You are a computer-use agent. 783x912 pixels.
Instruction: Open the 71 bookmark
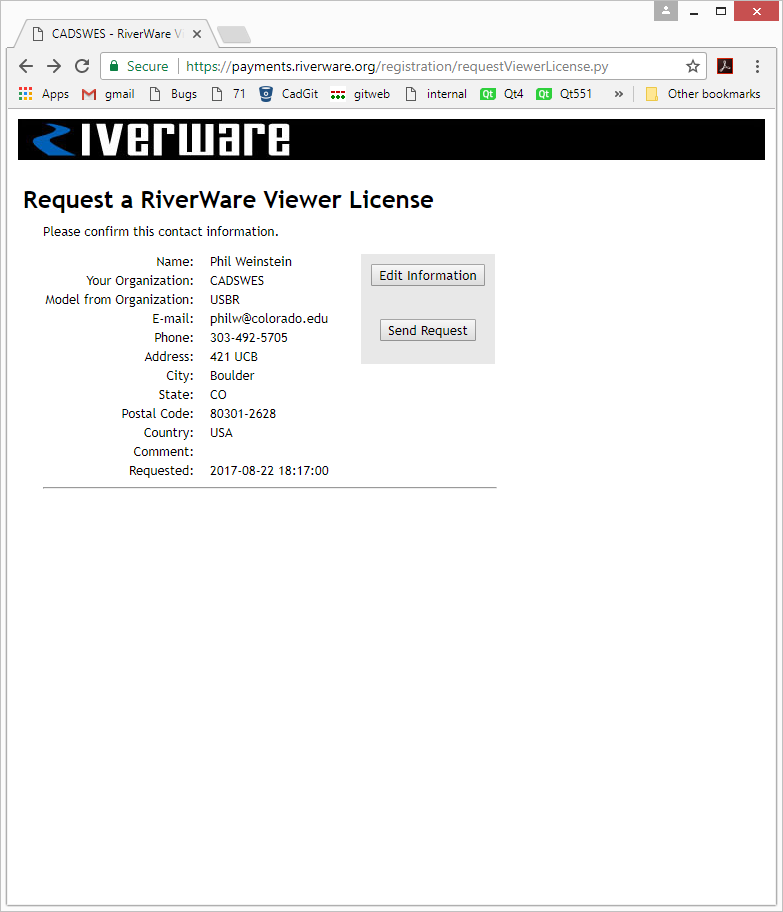click(x=229, y=94)
